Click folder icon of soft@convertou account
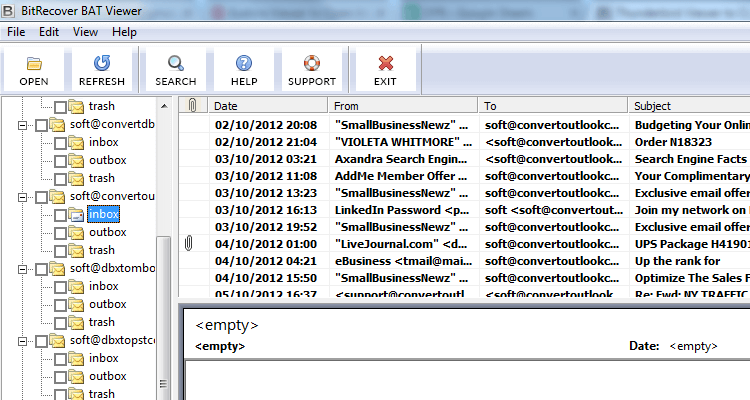Screen dimensions: 750x400 (x=57, y=196)
